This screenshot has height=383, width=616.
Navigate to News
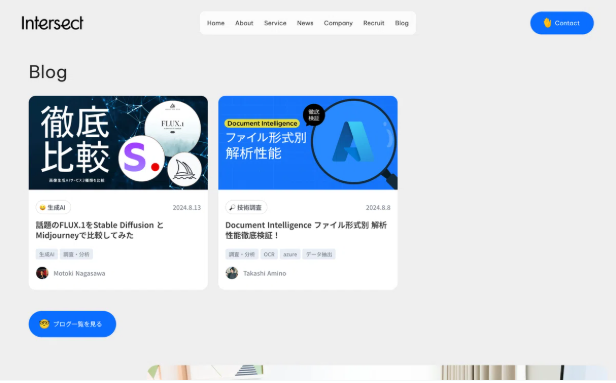pos(305,23)
